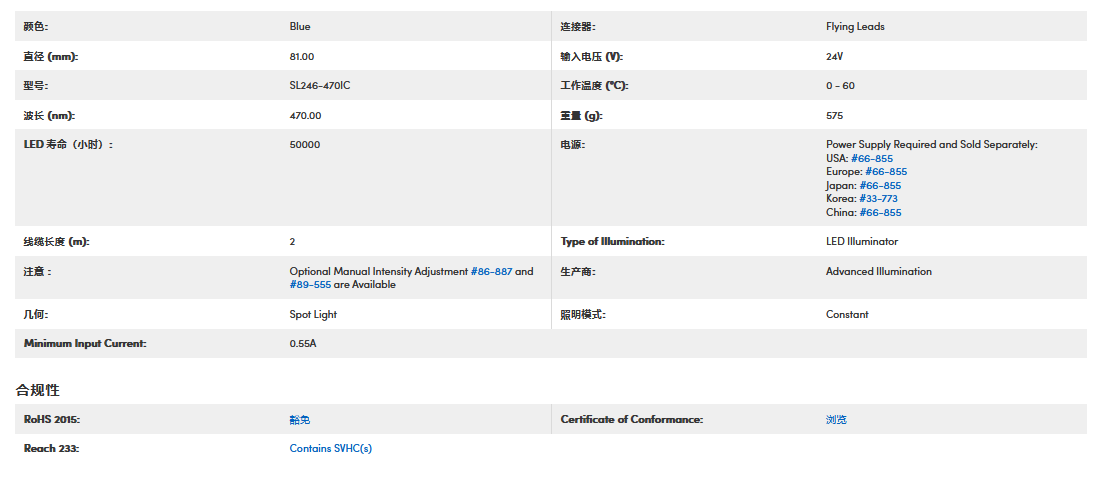Follow the #86-887 intensity adjustment link
Image resolution: width=1095 pixels, height=490 pixels.
click(x=491, y=272)
